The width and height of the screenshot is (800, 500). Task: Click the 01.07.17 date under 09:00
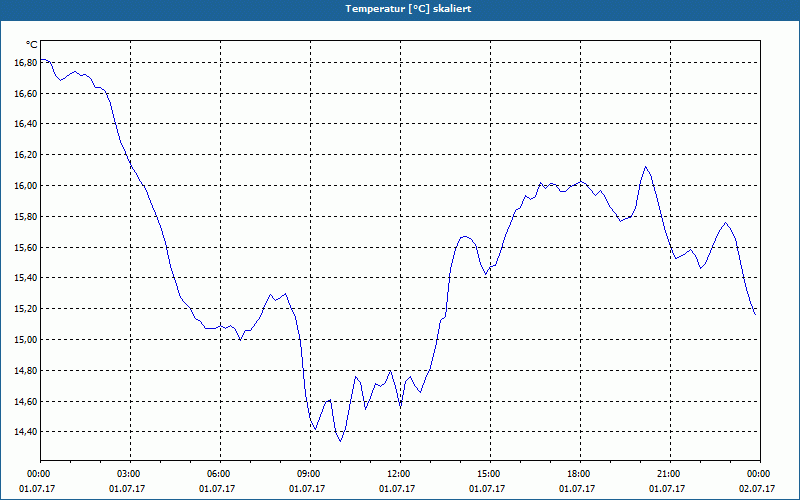(x=307, y=489)
